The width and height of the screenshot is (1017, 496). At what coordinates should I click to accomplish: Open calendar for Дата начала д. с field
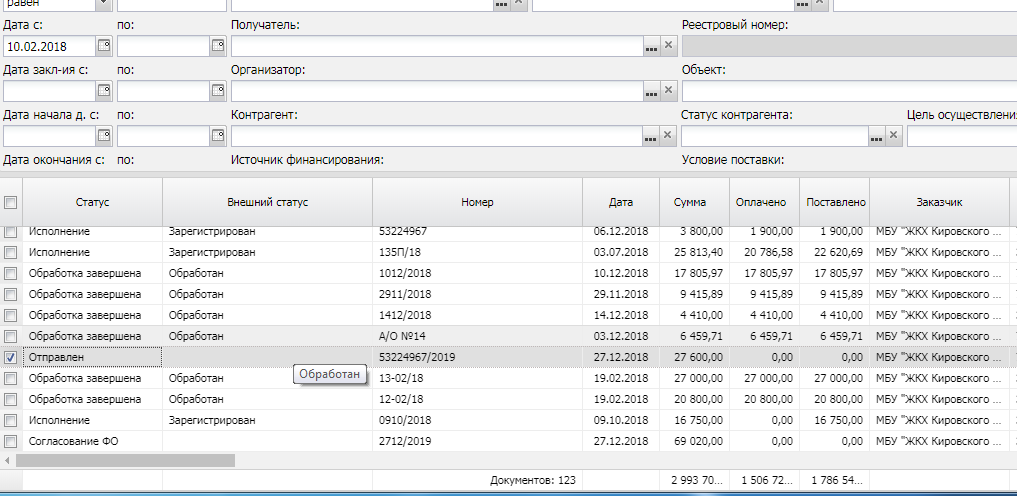coord(104,136)
